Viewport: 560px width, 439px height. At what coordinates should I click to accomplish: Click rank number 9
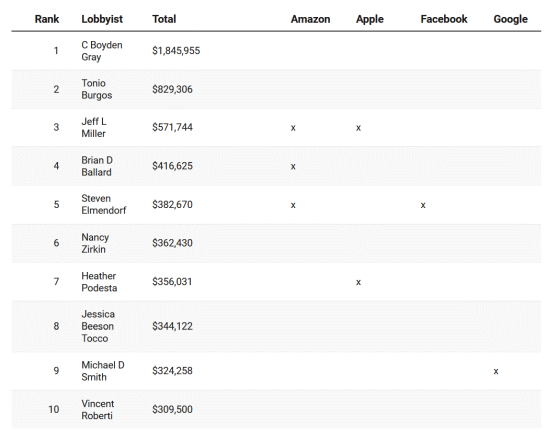coord(56,371)
